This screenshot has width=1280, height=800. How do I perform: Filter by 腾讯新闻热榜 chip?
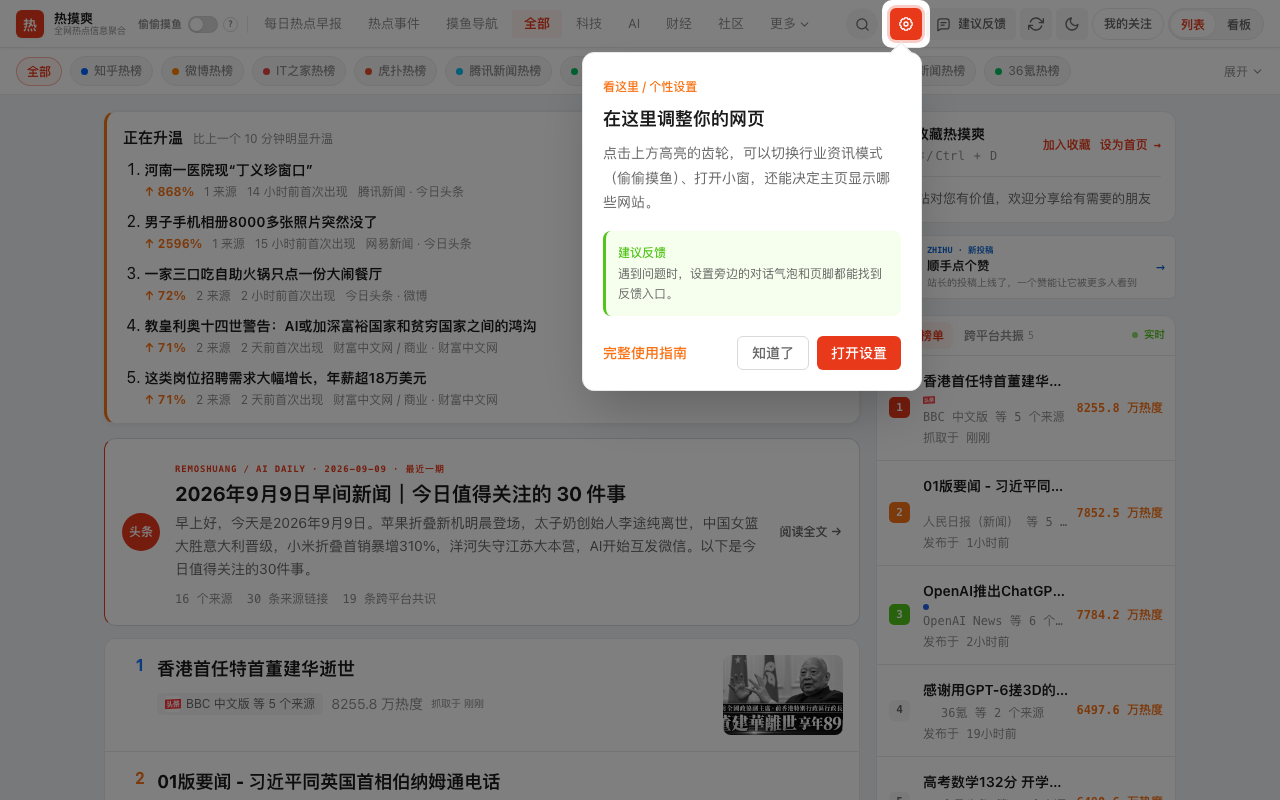[497, 71]
